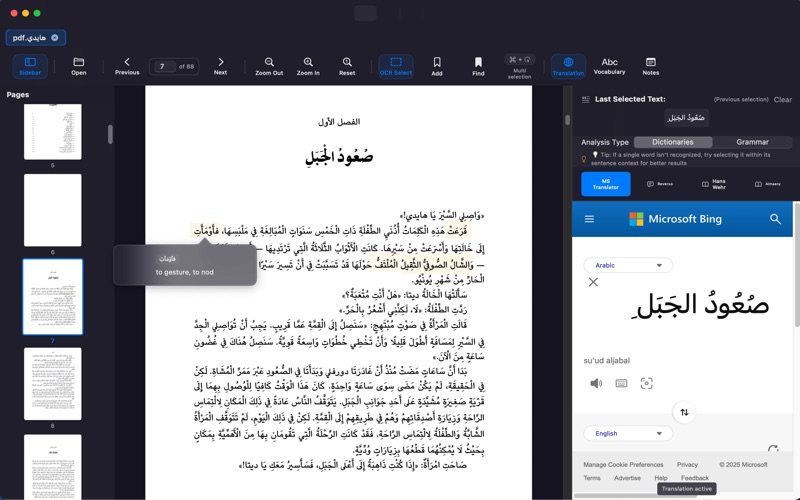Click the refresh icon near English dropdown
Screen dimensions: 800x500
(773, 449)
